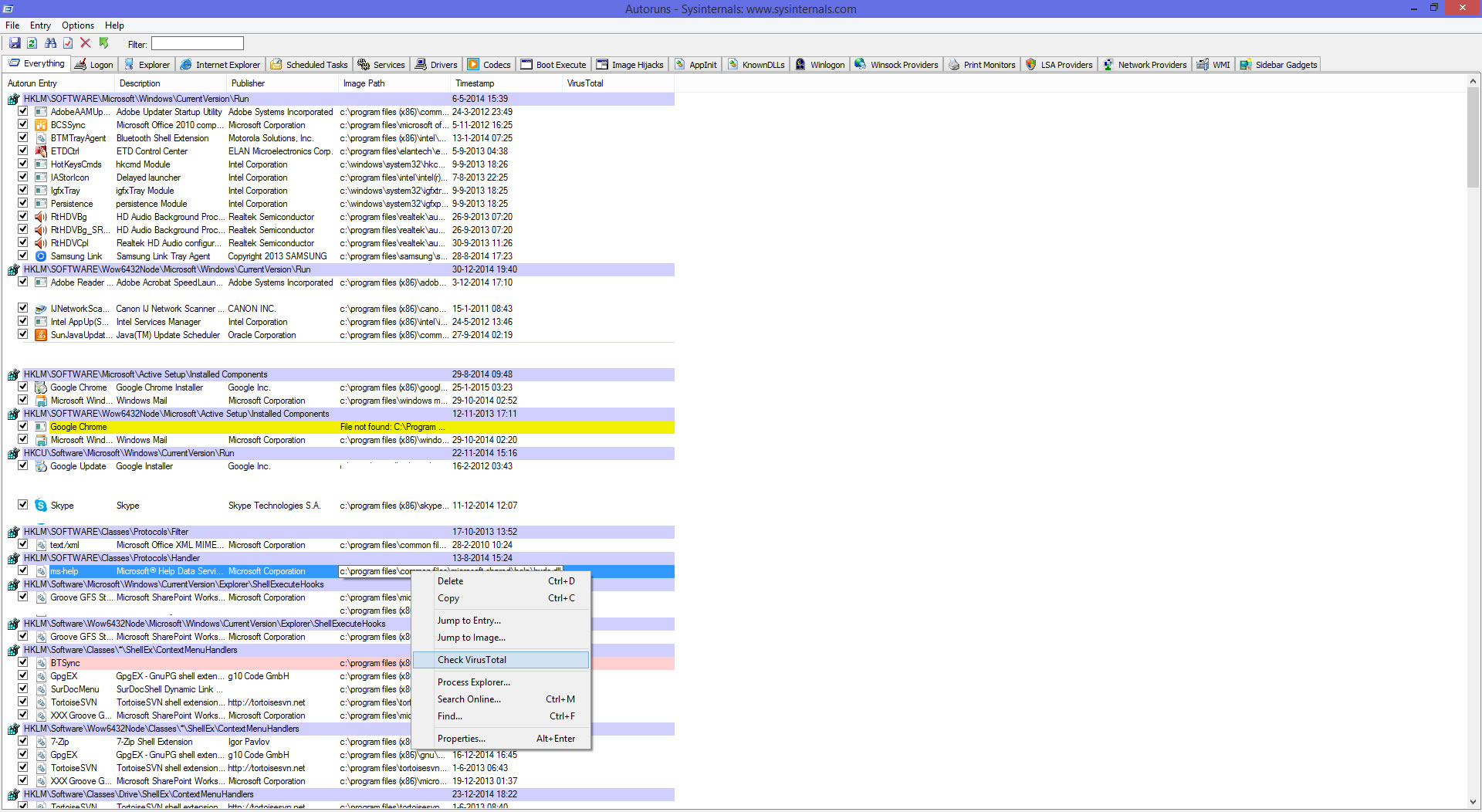The width and height of the screenshot is (1482, 812).
Task: Click the Java icon next to SunJavaUpdat entry
Action: click(41, 335)
